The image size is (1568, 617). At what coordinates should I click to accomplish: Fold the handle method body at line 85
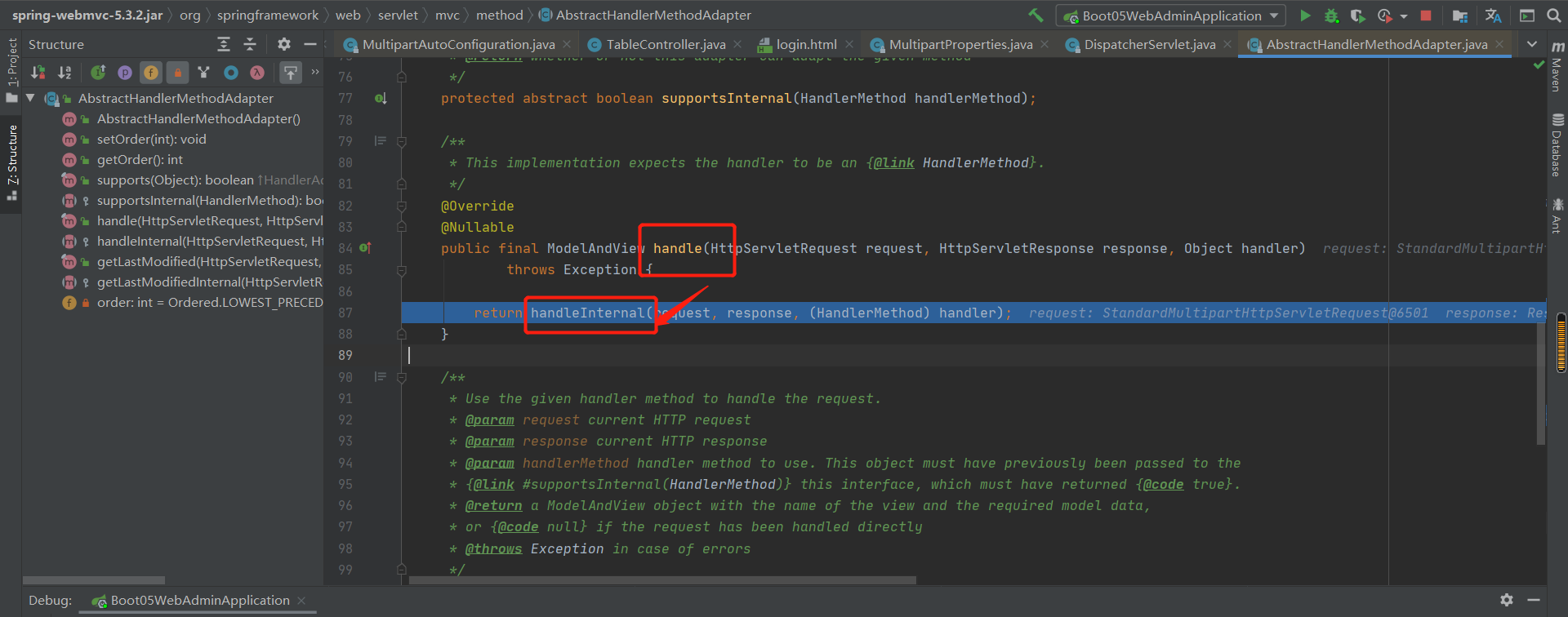point(402,269)
